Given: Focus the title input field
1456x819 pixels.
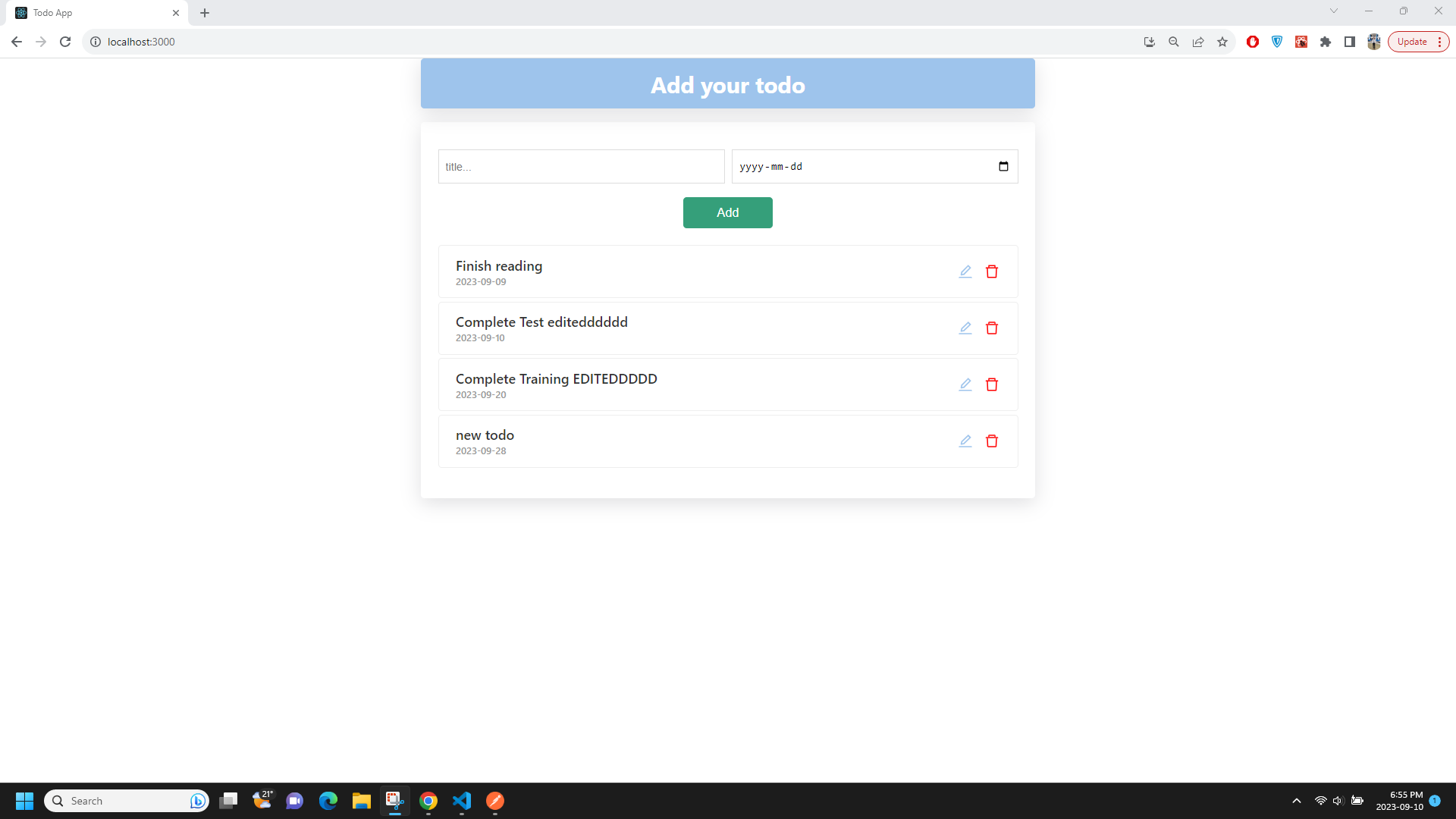Looking at the screenshot, I should [581, 166].
